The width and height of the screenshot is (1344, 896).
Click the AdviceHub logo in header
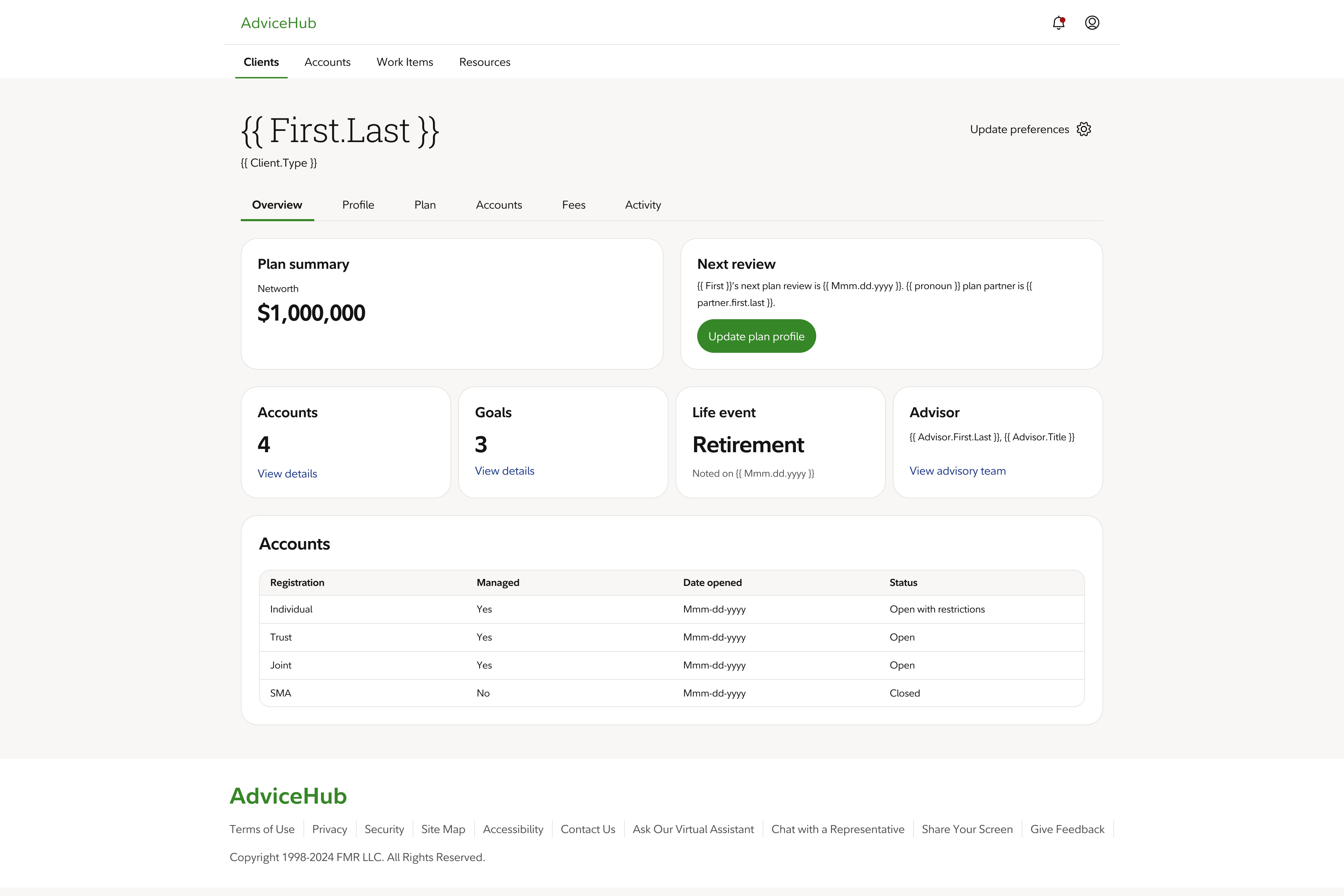click(278, 23)
